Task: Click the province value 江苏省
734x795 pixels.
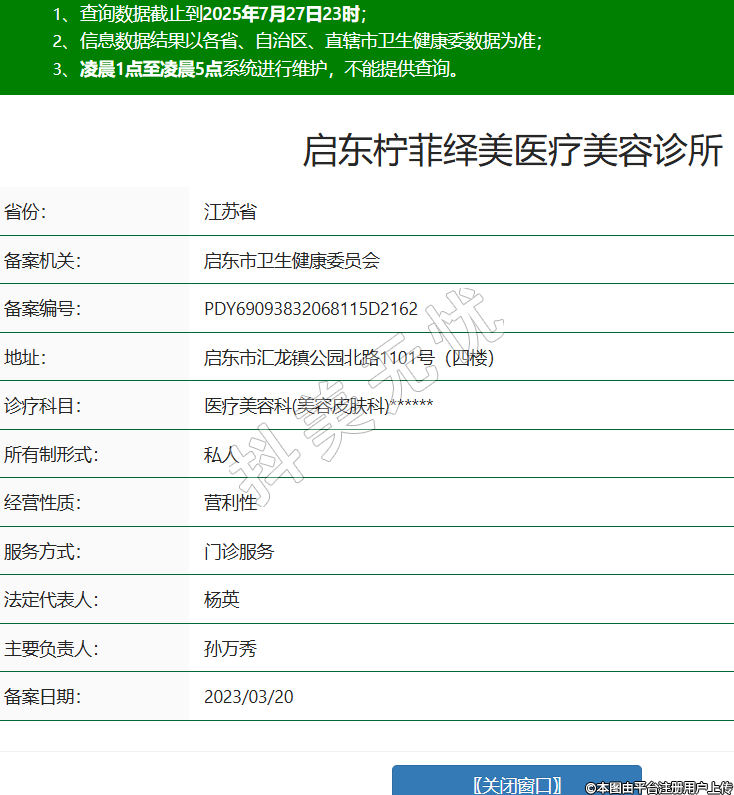Action: pyautogui.click(x=230, y=212)
